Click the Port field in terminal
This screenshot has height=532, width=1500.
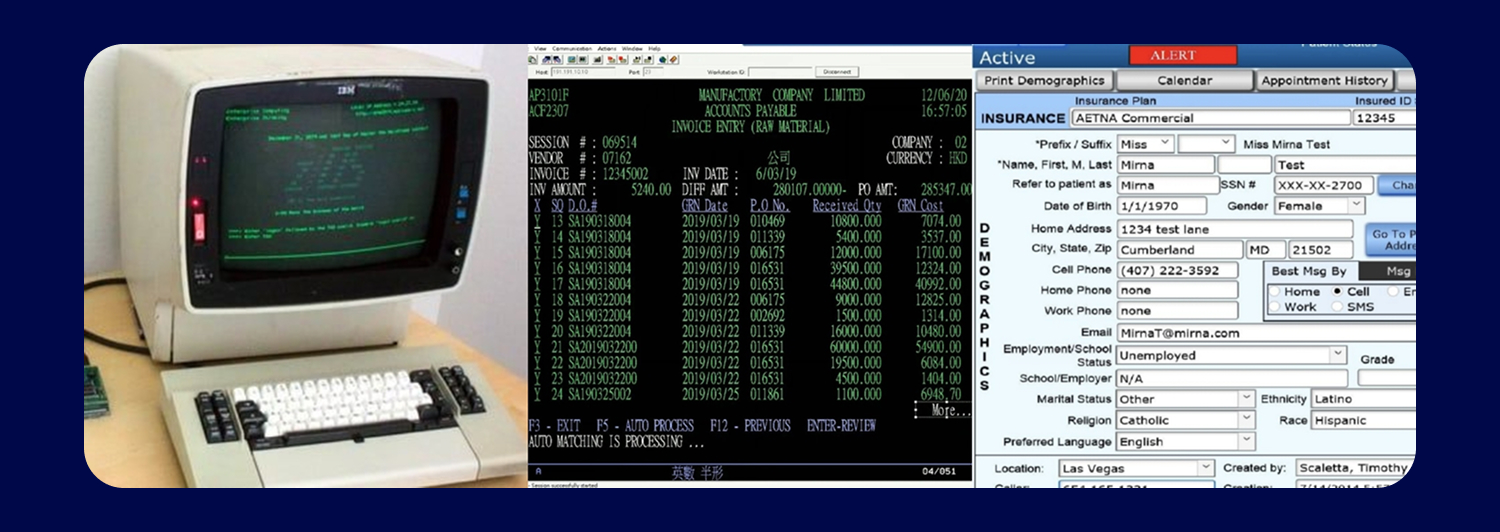pyautogui.click(x=653, y=71)
